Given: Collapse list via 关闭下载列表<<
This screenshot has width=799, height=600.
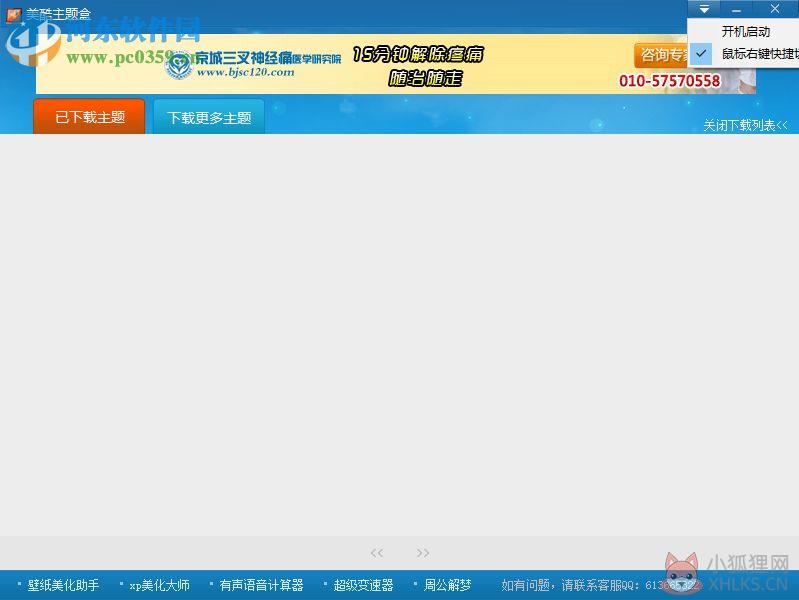Looking at the screenshot, I should (745, 125).
